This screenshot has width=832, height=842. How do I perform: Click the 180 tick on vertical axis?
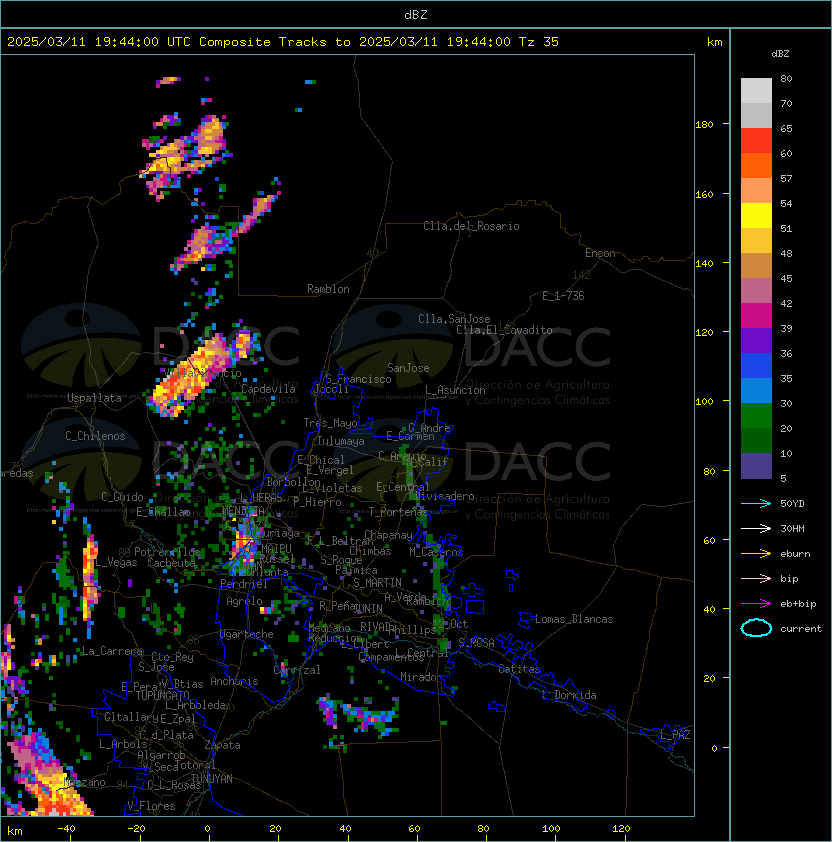704,125
